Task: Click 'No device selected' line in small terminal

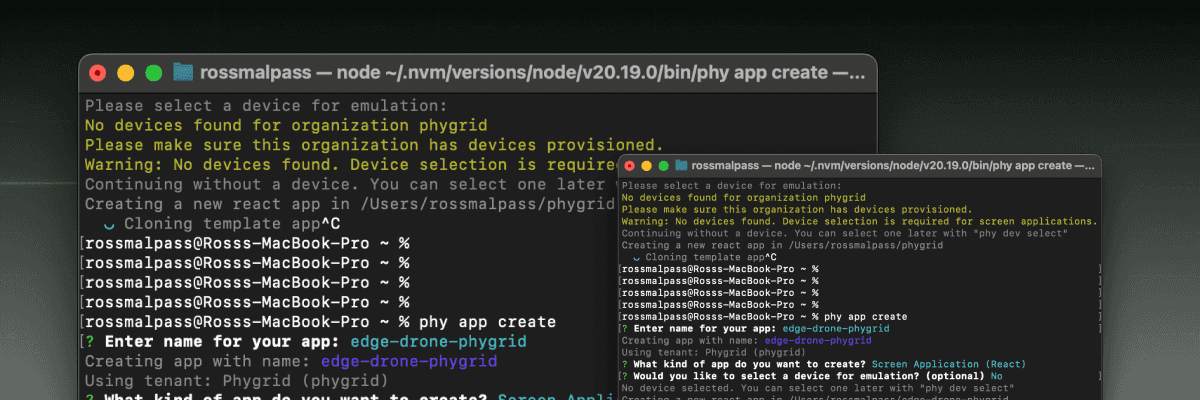Action: (x=818, y=388)
